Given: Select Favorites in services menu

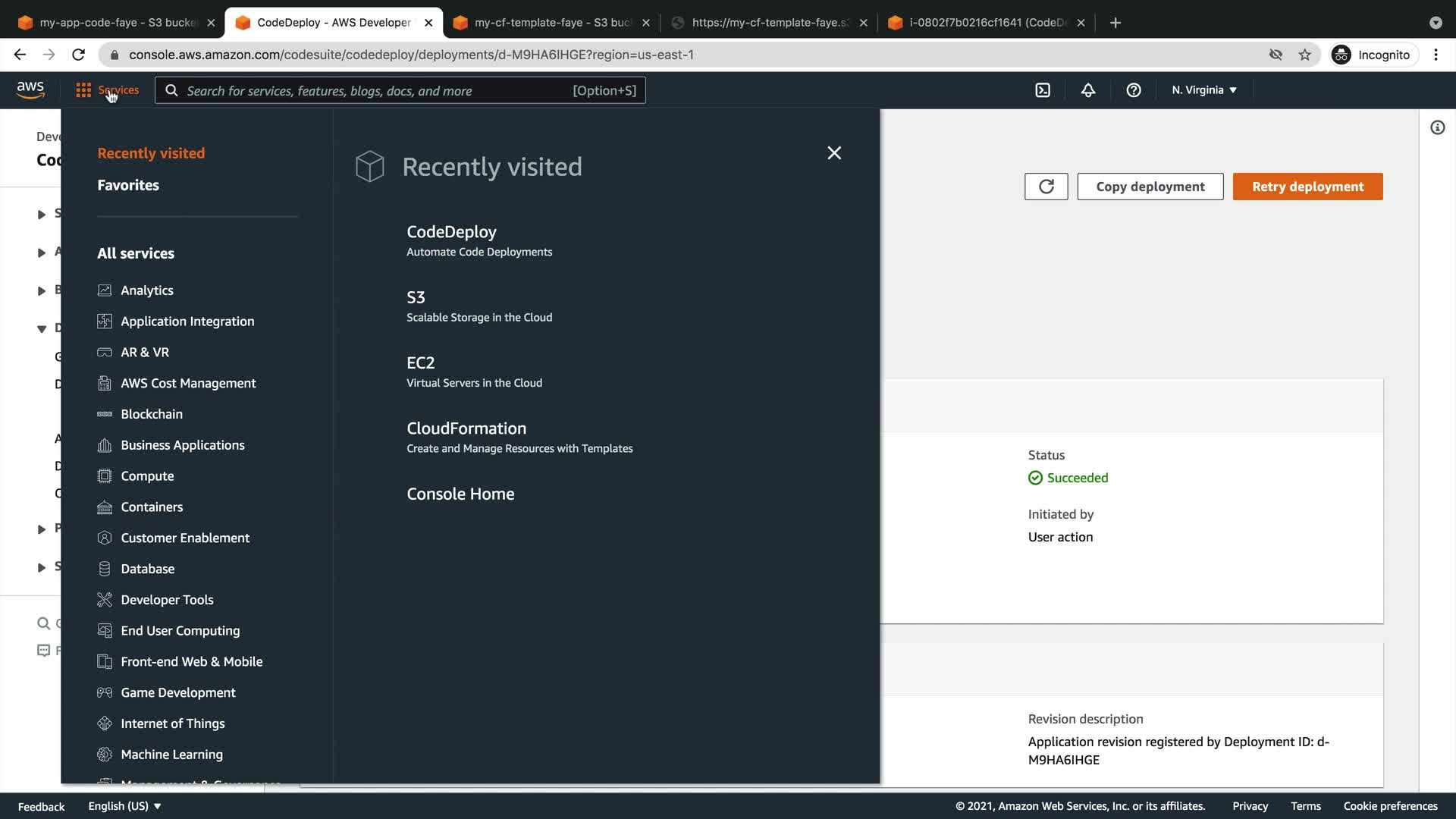Looking at the screenshot, I should click(128, 185).
